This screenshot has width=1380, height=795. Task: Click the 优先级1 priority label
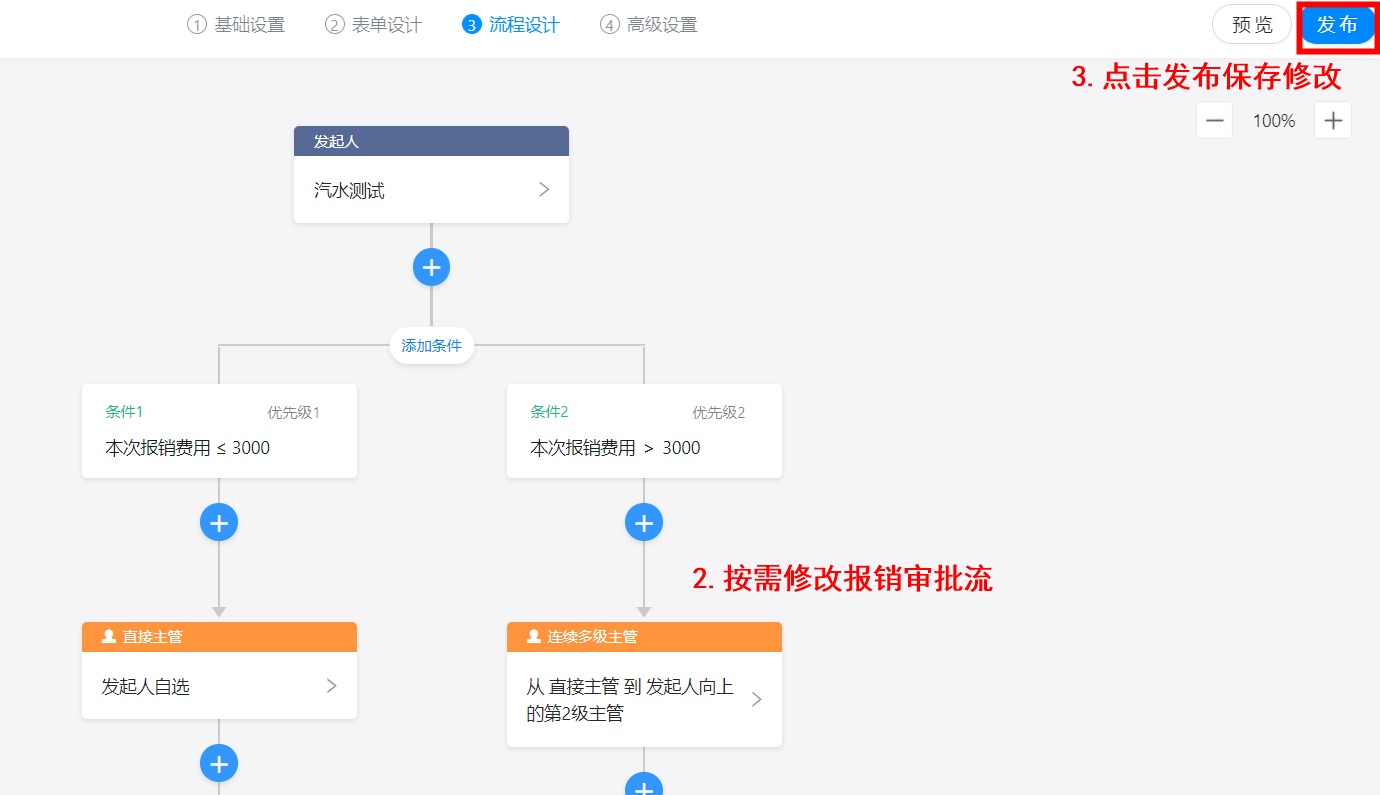[x=293, y=413]
